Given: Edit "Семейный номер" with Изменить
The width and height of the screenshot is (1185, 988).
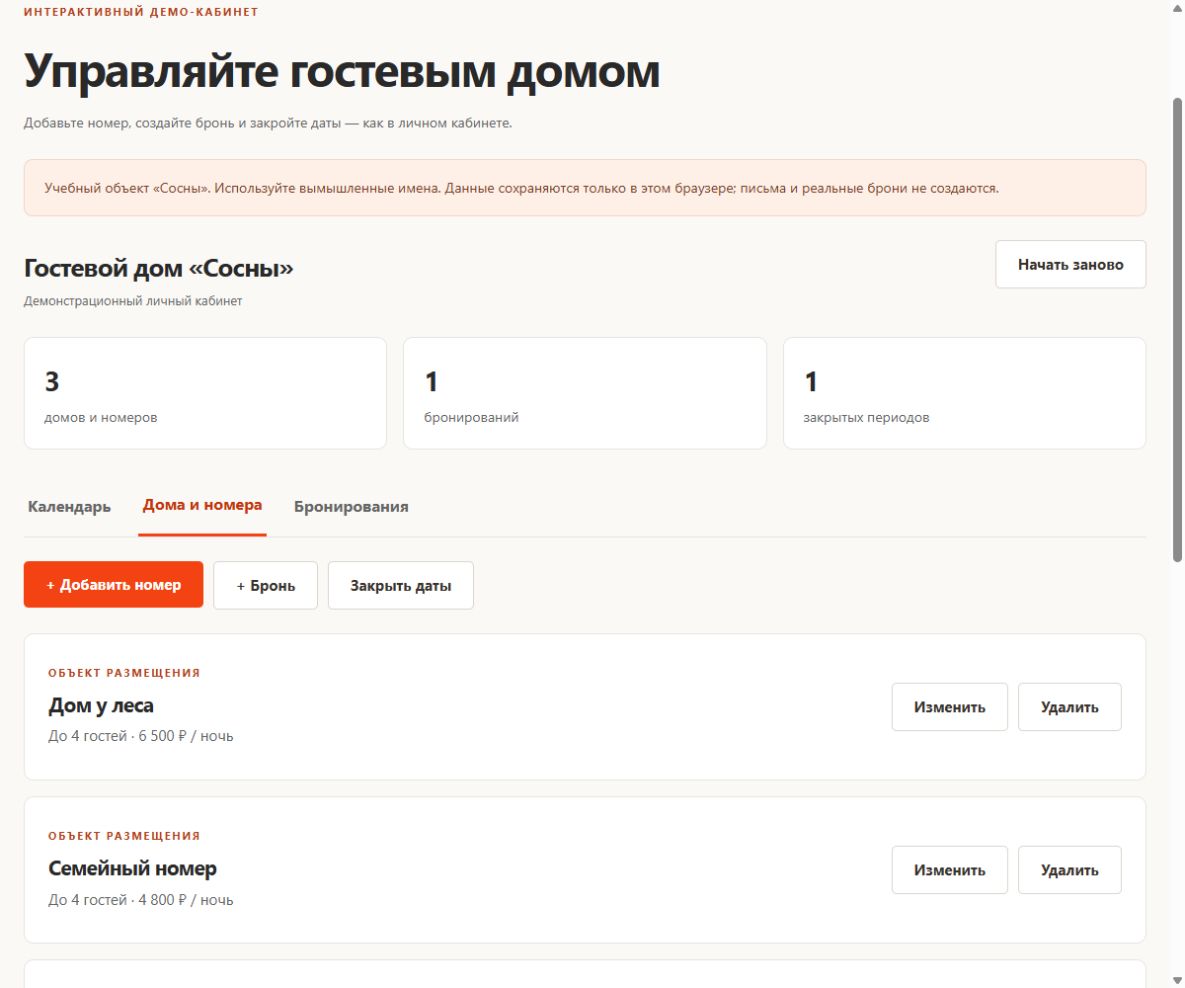Looking at the screenshot, I should 949,870.
